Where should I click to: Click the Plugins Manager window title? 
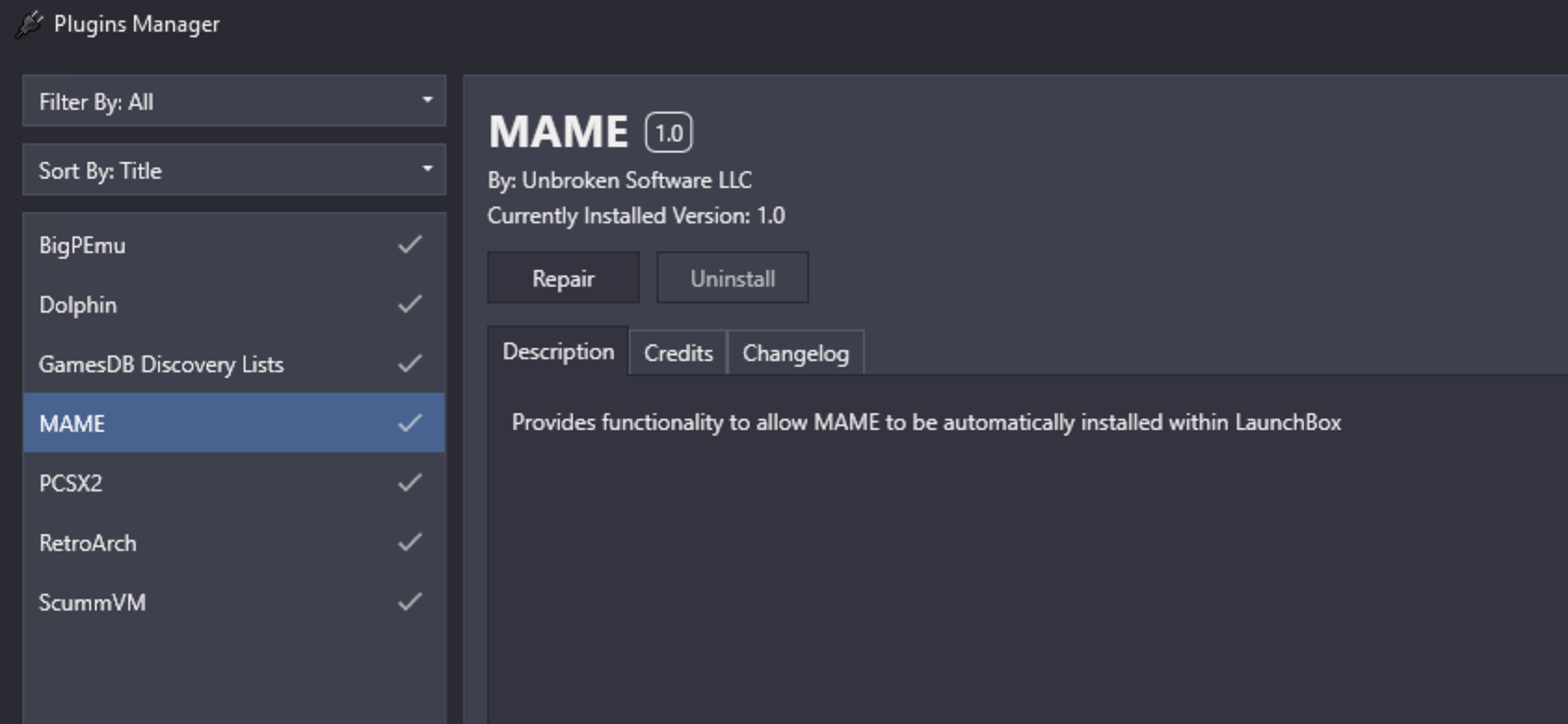[x=137, y=24]
